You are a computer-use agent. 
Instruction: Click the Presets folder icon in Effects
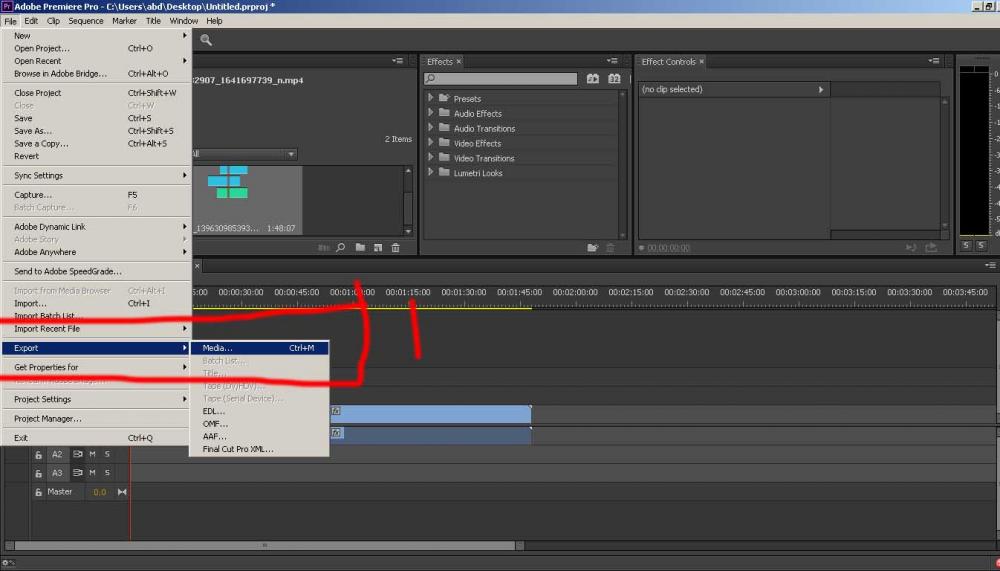[445, 98]
